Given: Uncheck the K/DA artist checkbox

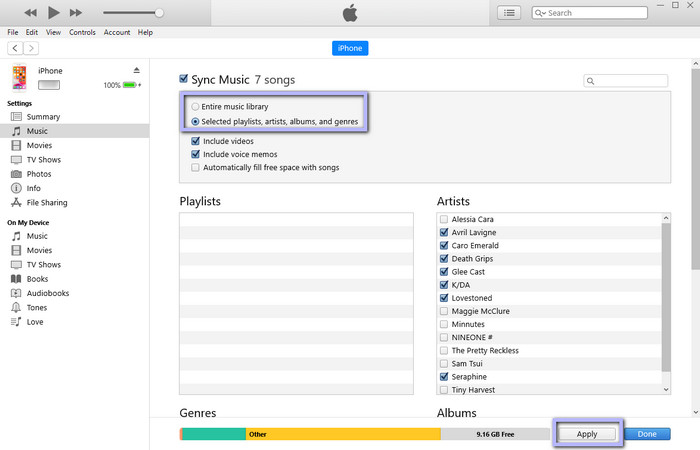Looking at the screenshot, I should point(444,285).
